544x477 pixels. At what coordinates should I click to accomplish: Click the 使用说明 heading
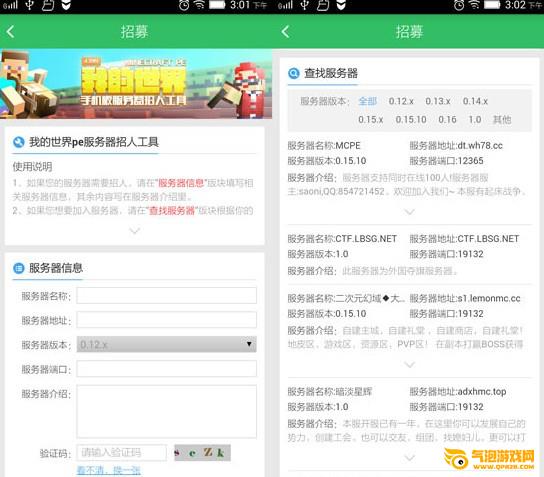click(x=32, y=167)
